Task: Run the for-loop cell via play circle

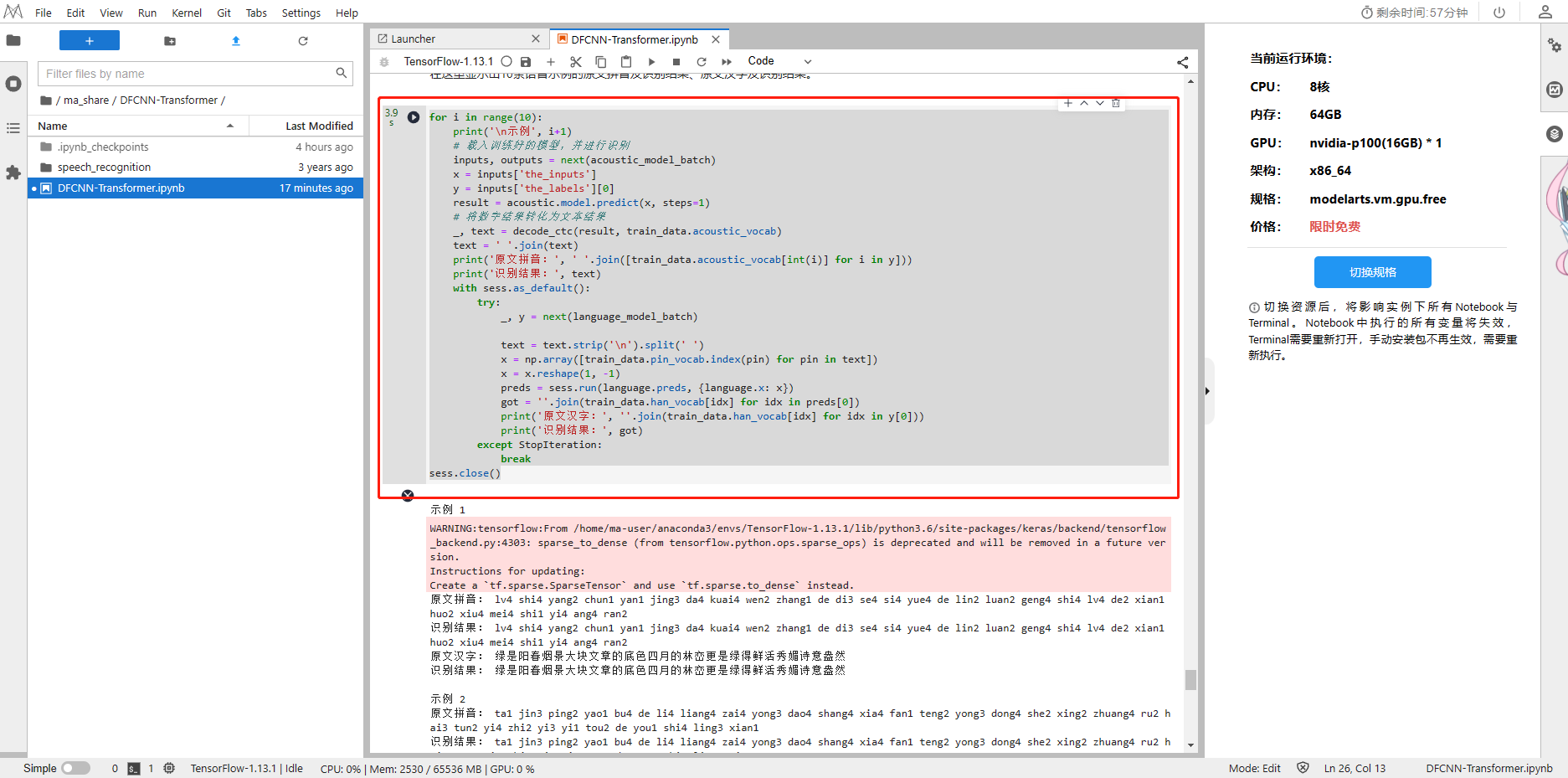Action: pyautogui.click(x=414, y=117)
